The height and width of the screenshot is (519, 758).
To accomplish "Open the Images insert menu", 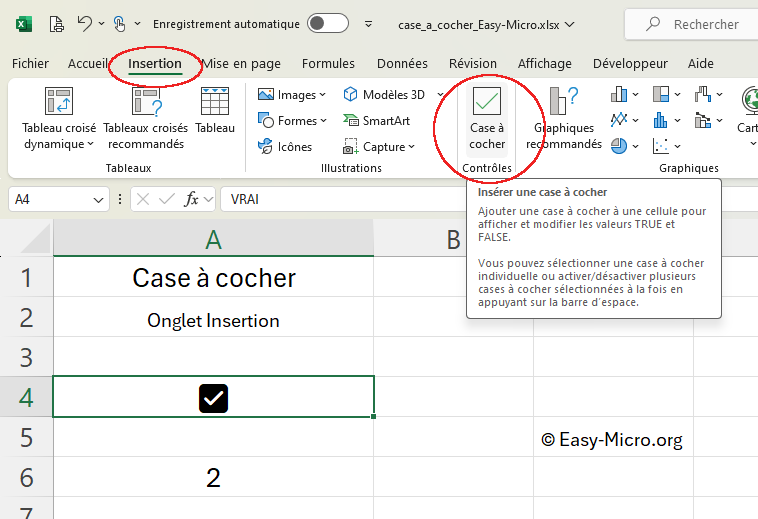I will pyautogui.click(x=292, y=95).
